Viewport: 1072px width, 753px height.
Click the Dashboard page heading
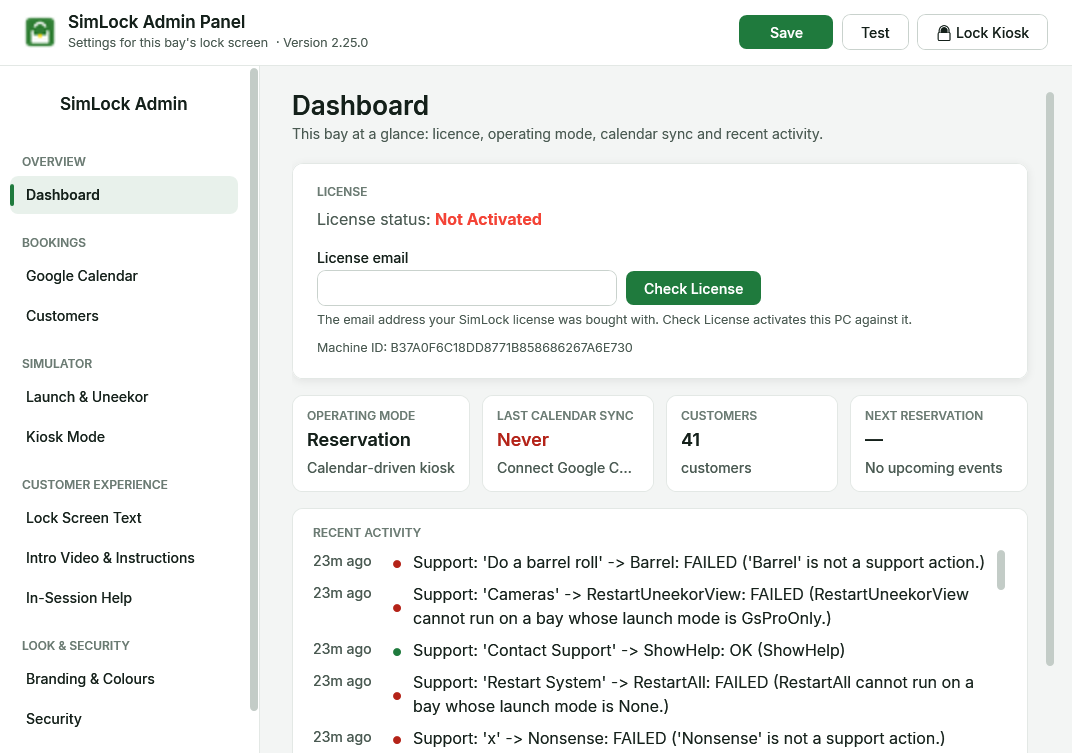pyautogui.click(x=360, y=106)
